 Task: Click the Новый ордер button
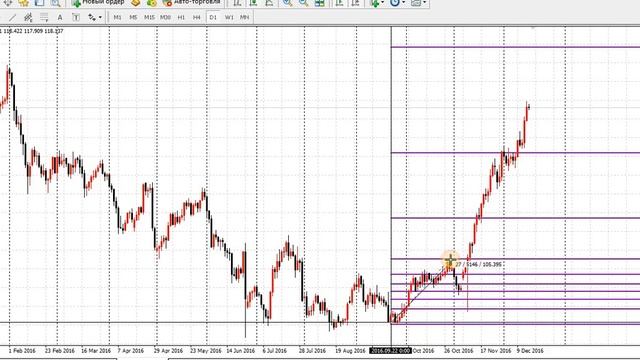[x=98, y=3]
